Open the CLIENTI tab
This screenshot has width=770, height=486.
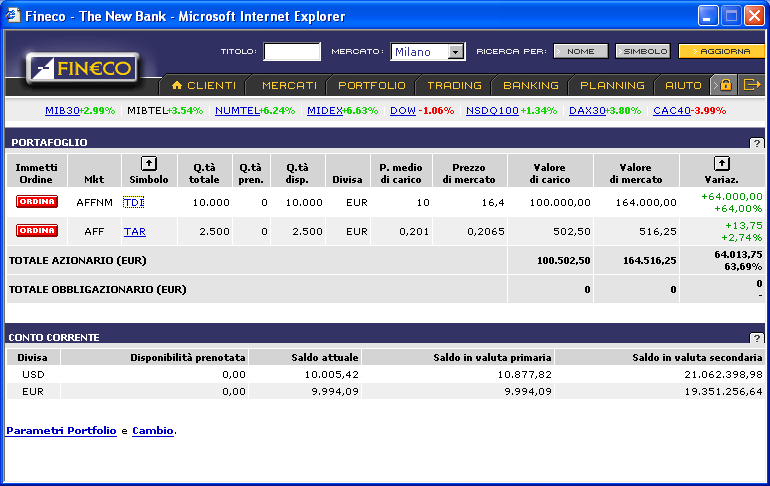click(x=205, y=85)
